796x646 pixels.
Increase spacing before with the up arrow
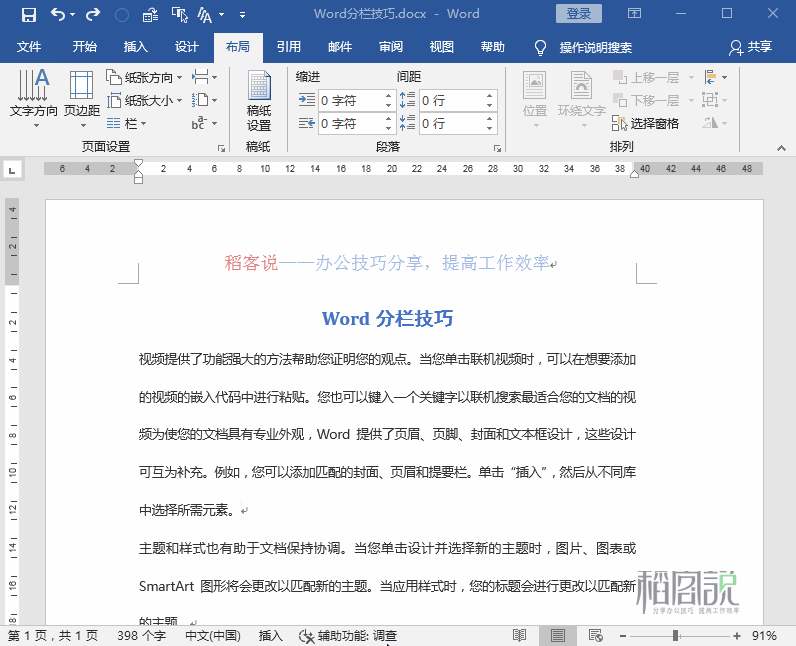tap(489, 95)
